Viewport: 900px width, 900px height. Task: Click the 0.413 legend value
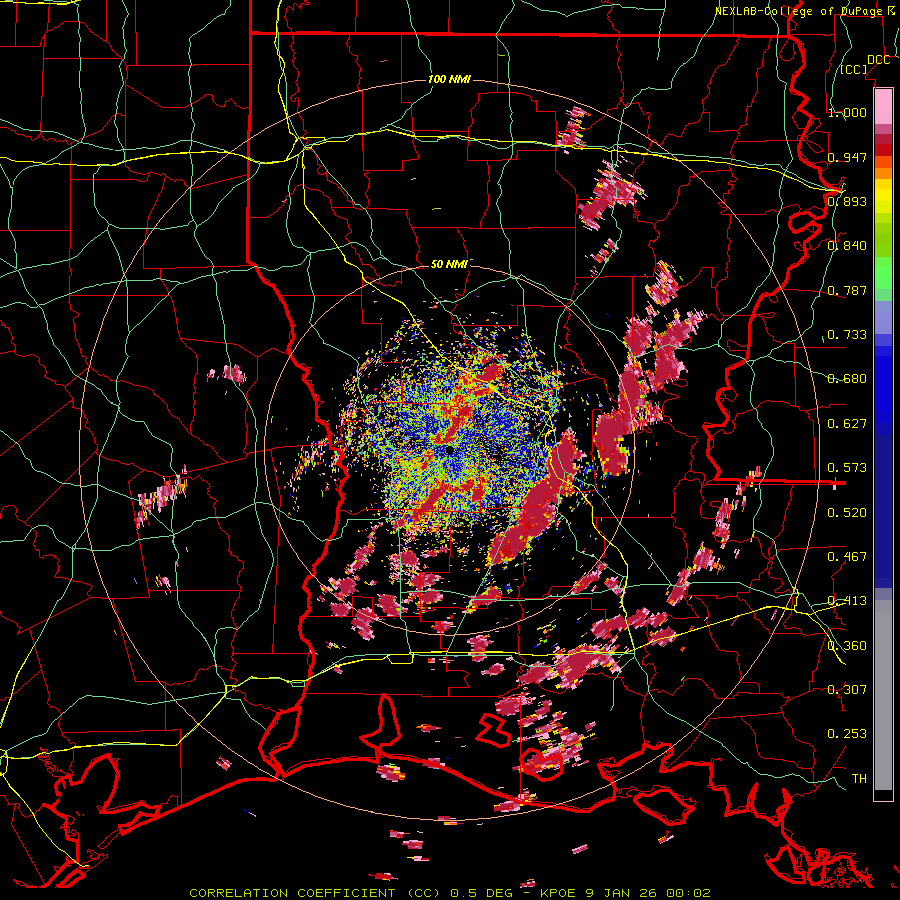(847, 600)
